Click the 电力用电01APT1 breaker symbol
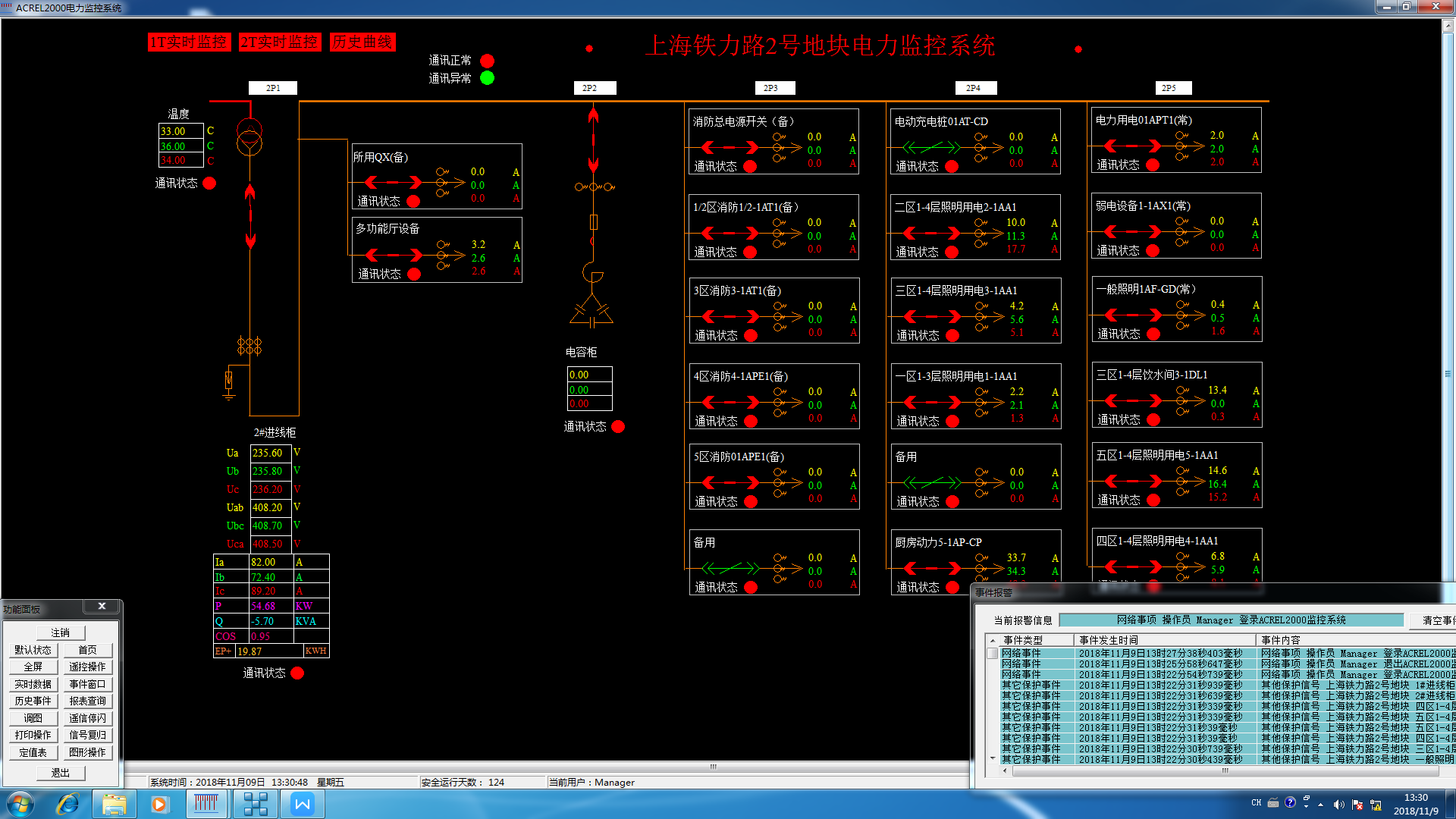 [x=1133, y=146]
